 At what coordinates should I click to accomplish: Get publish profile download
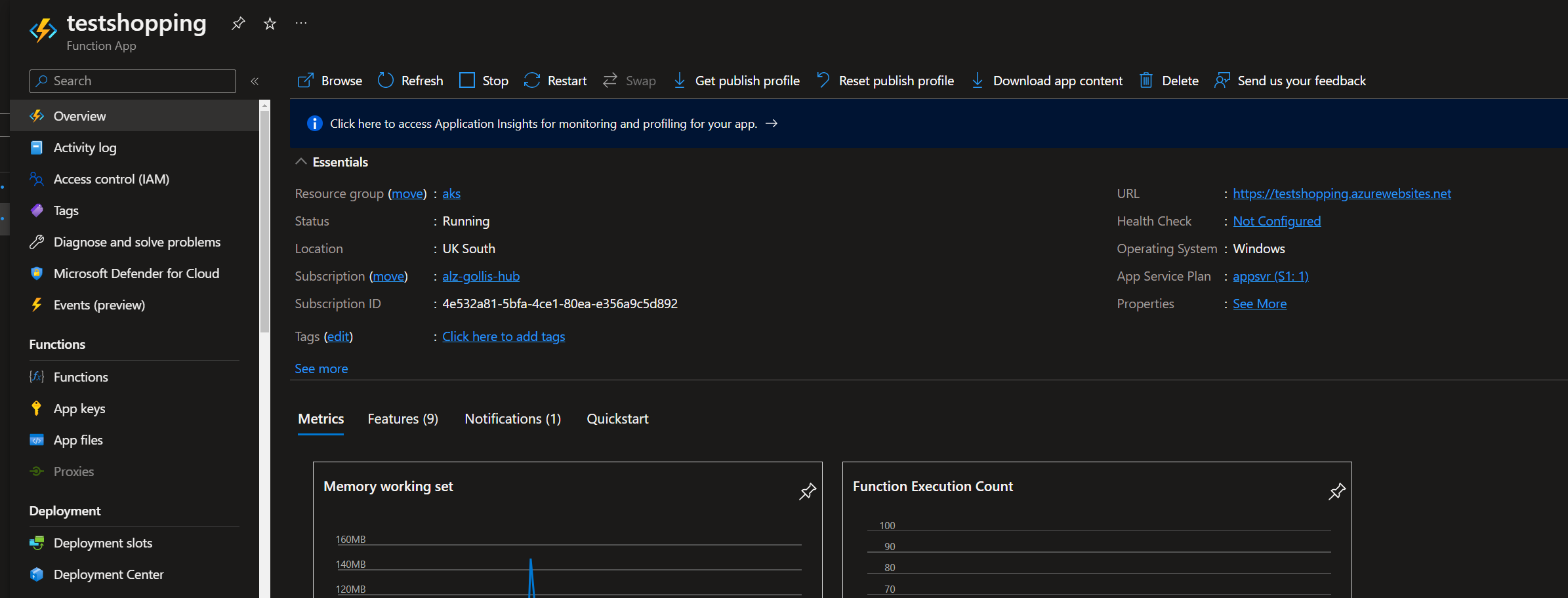click(x=736, y=81)
